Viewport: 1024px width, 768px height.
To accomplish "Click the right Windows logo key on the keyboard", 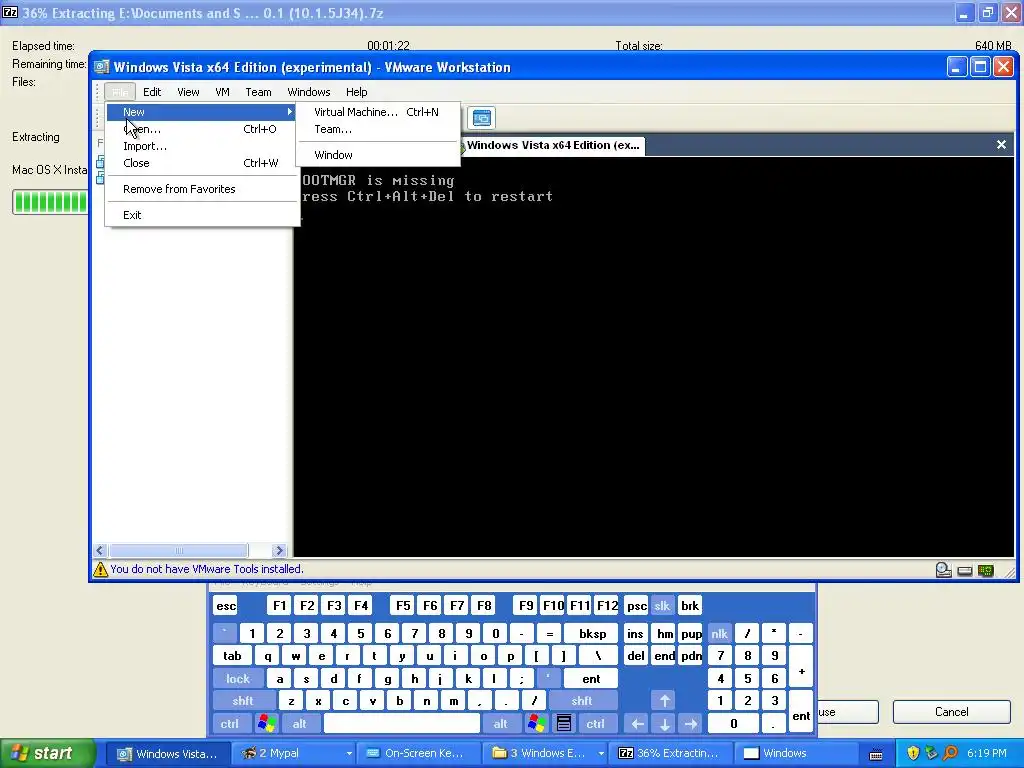I will tap(537, 724).
